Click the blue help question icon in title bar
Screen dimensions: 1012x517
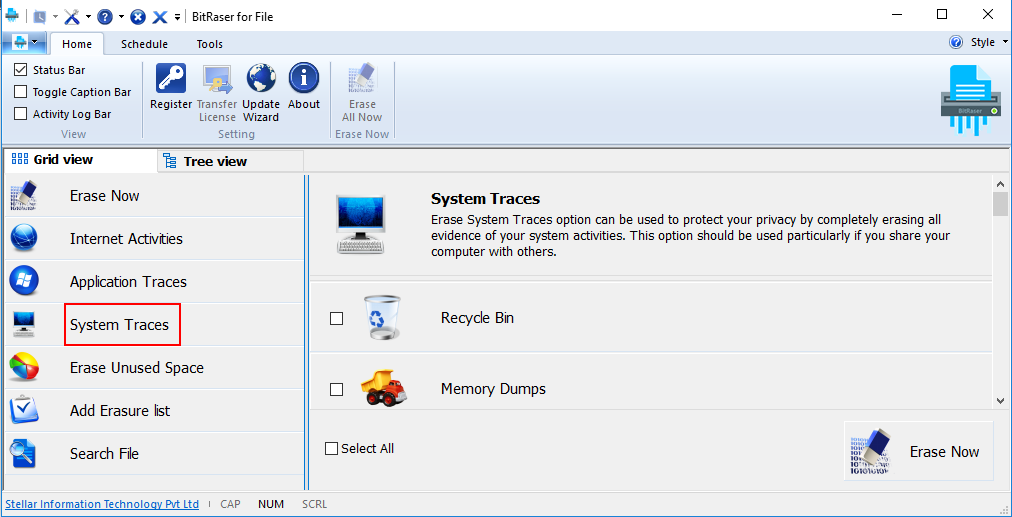tap(105, 16)
